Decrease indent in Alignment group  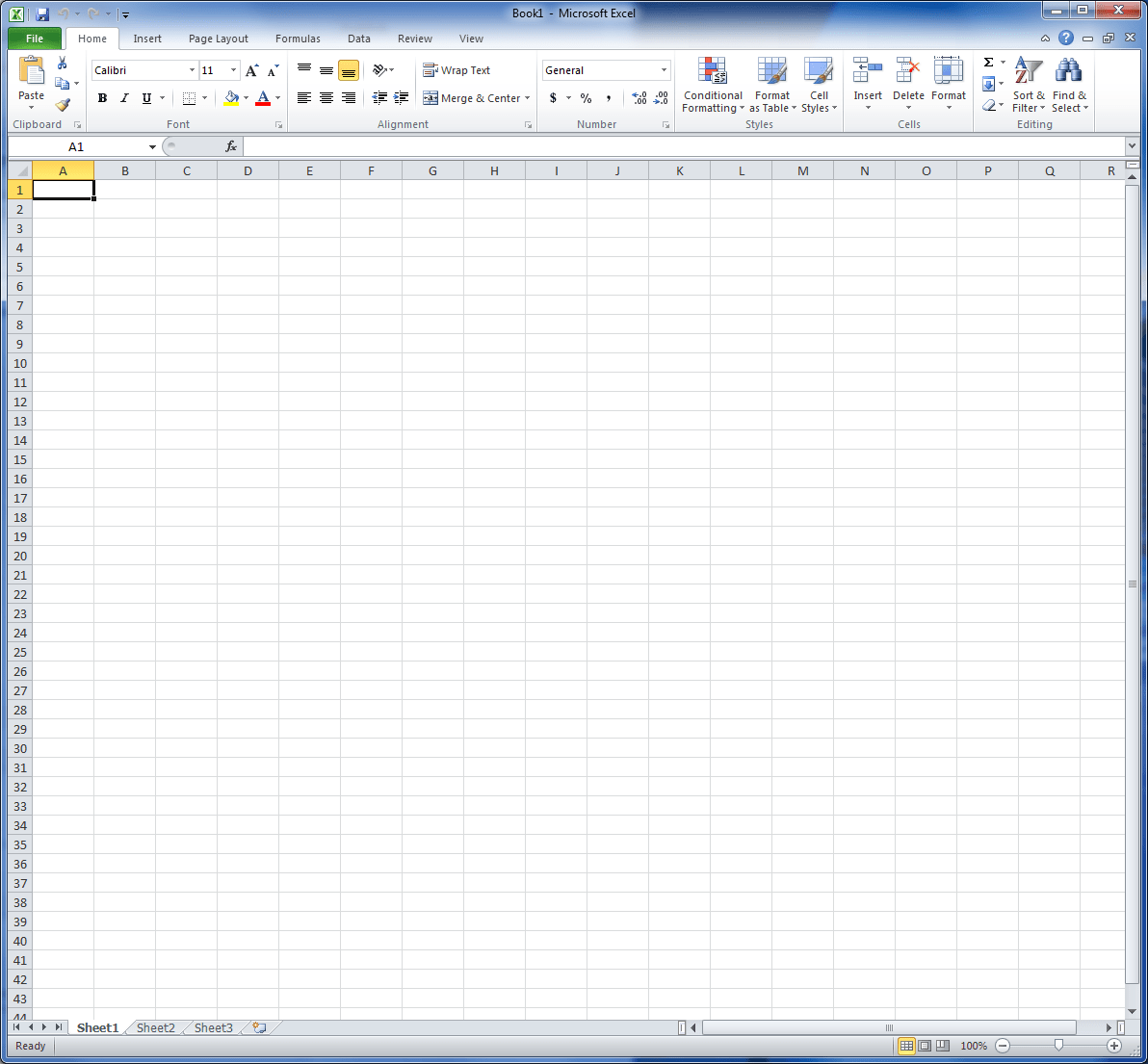(379, 98)
